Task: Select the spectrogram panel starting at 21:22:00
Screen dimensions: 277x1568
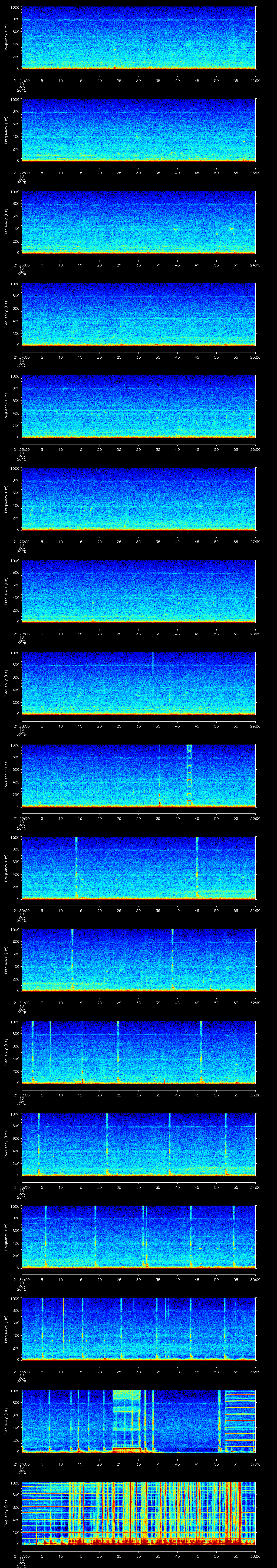Action: point(138,130)
